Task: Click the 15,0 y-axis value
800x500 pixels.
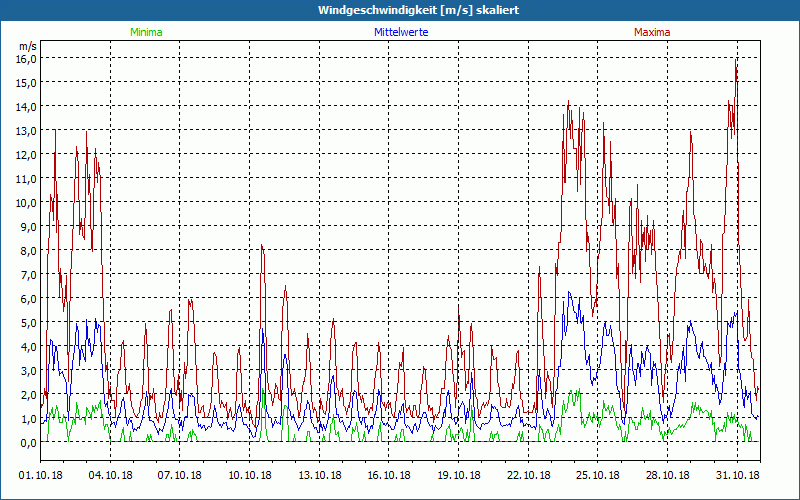Action: [x=28, y=82]
